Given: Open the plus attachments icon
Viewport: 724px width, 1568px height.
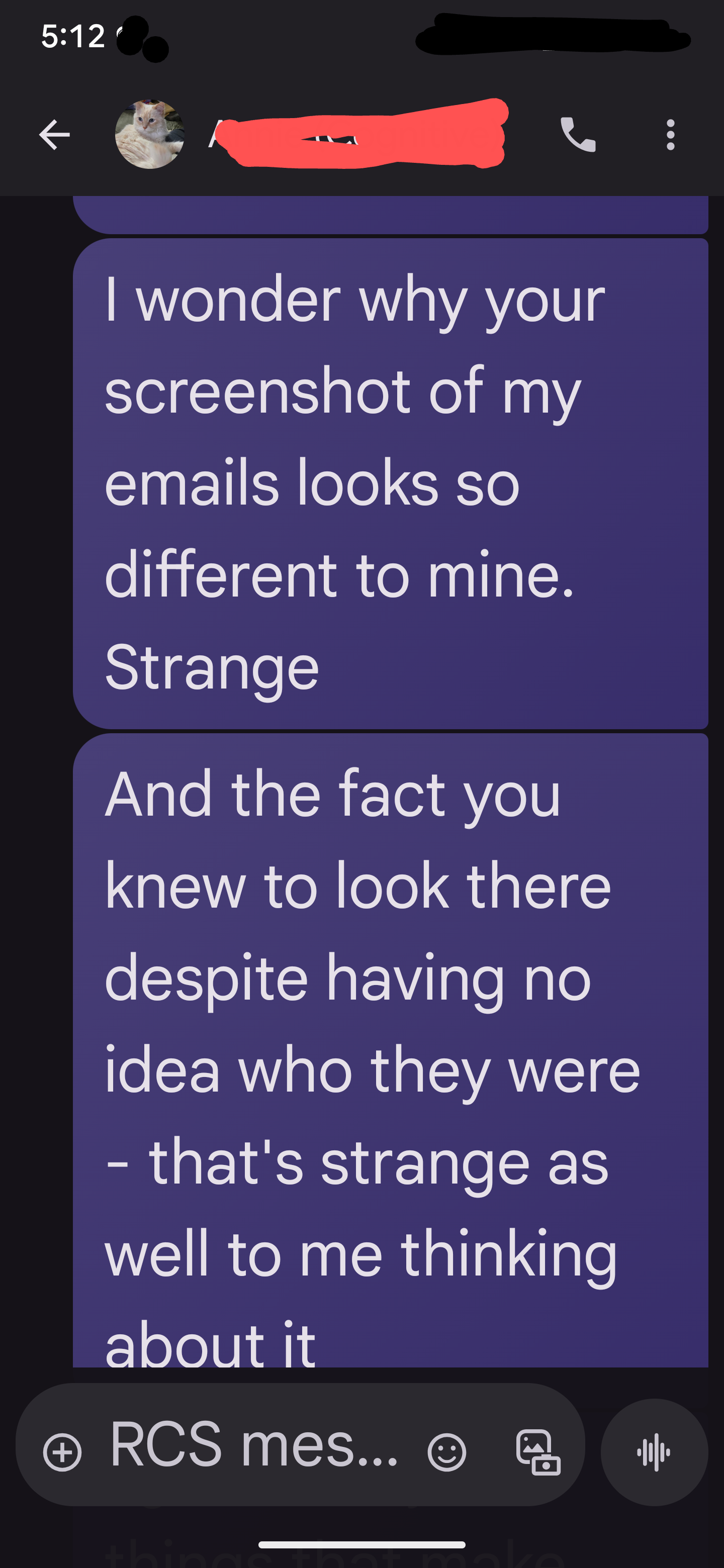Looking at the screenshot, I should coord(62,1452).
